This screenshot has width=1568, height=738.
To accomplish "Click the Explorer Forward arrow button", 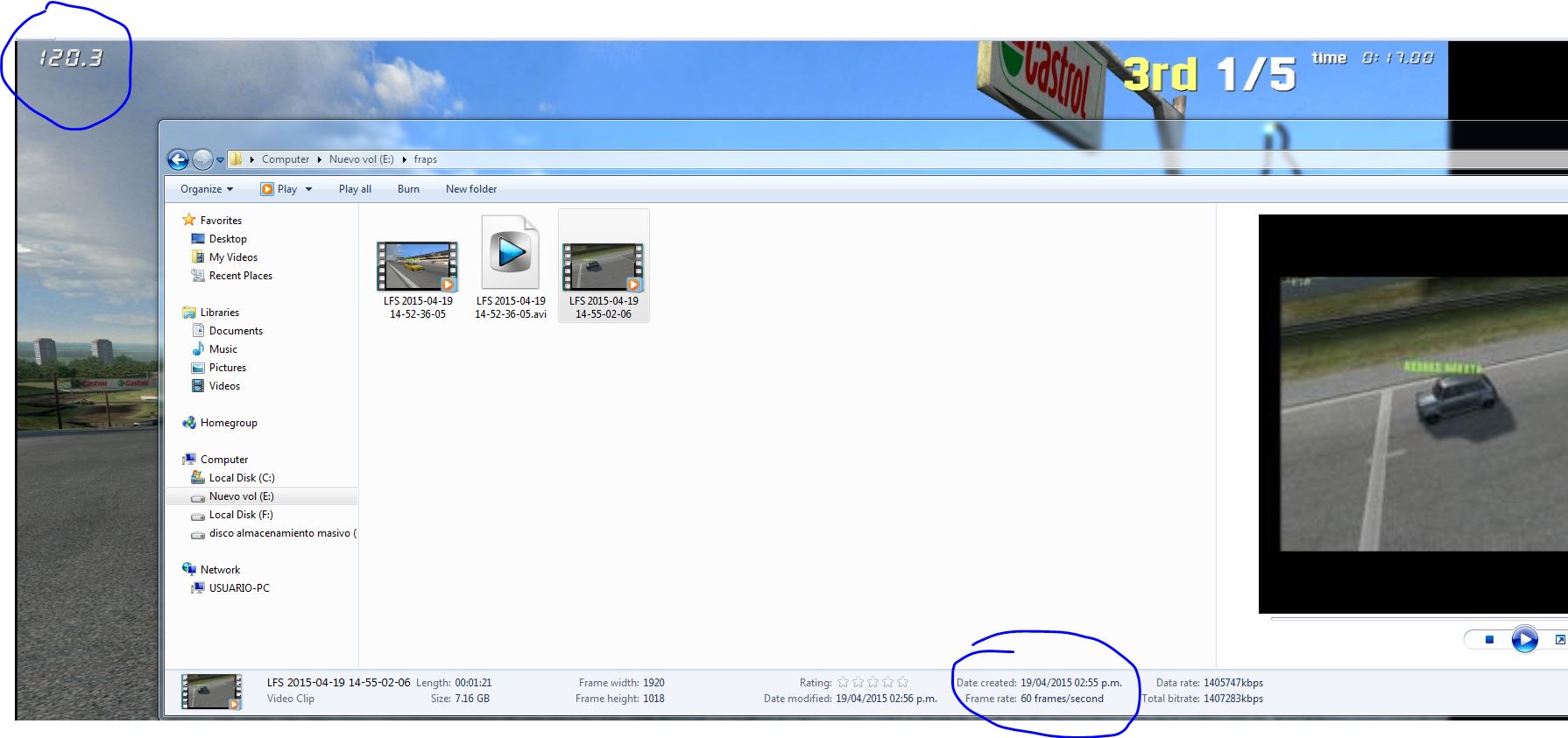I will [x=202, y=159].
